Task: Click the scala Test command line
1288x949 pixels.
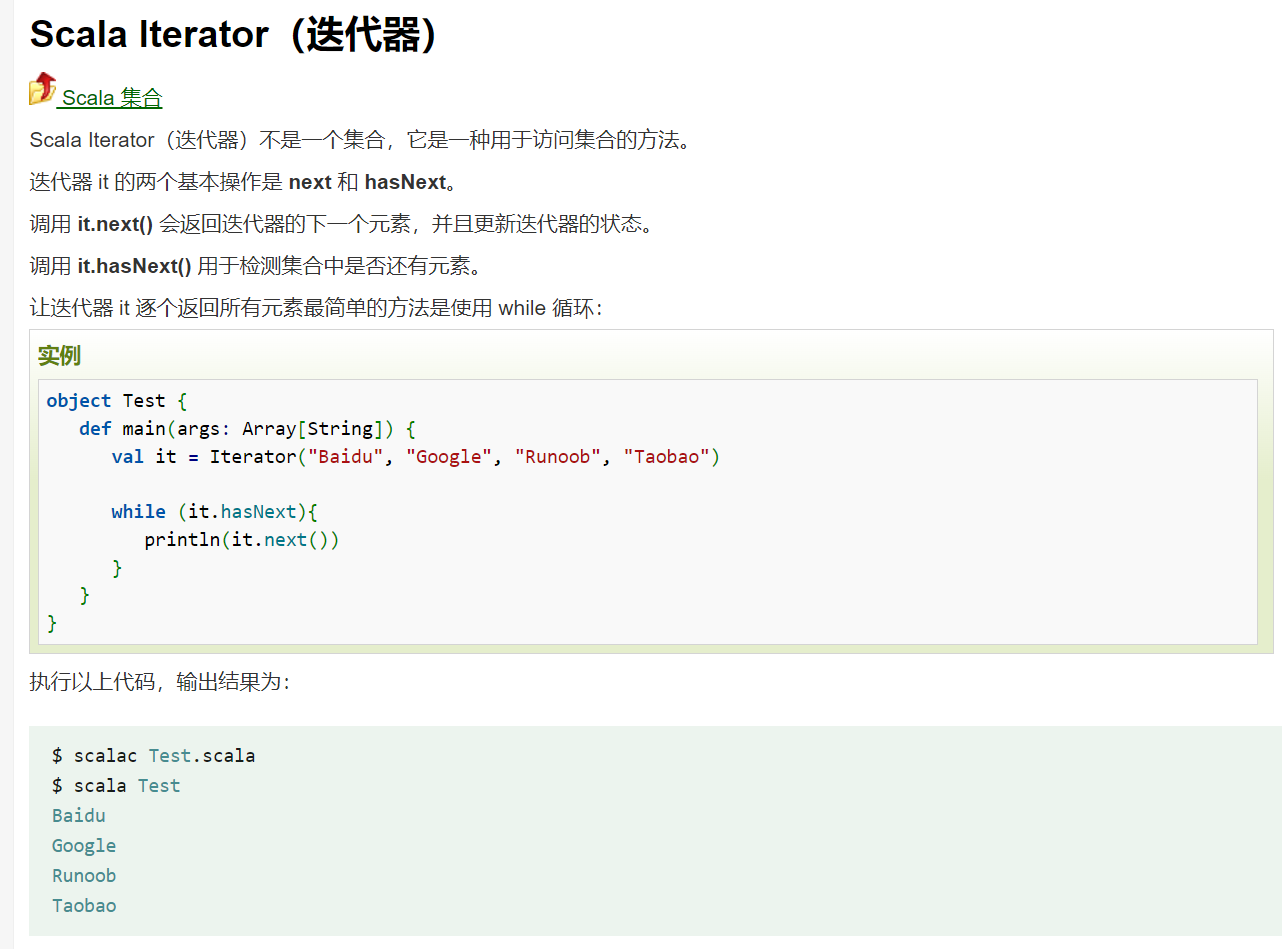Action: point(116,786)
